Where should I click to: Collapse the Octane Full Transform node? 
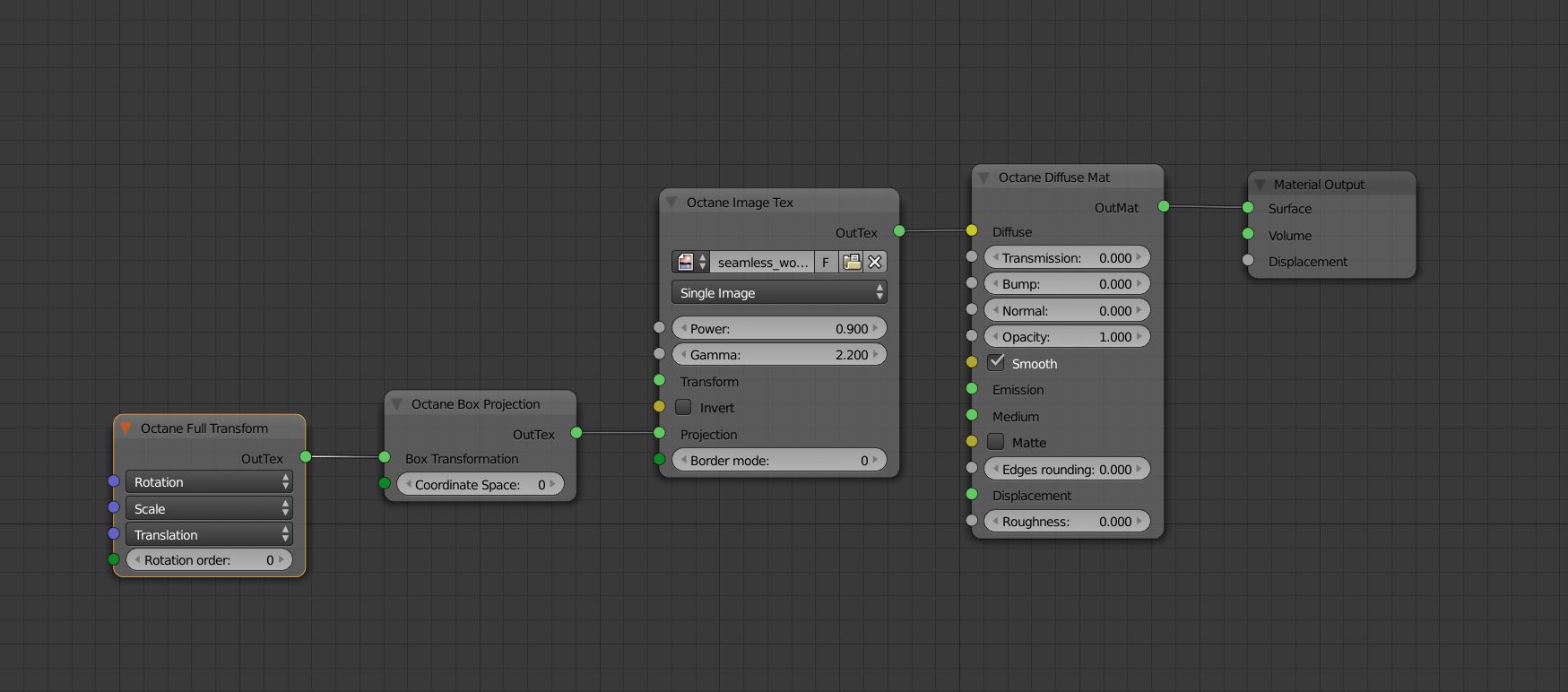pos(126,428)
